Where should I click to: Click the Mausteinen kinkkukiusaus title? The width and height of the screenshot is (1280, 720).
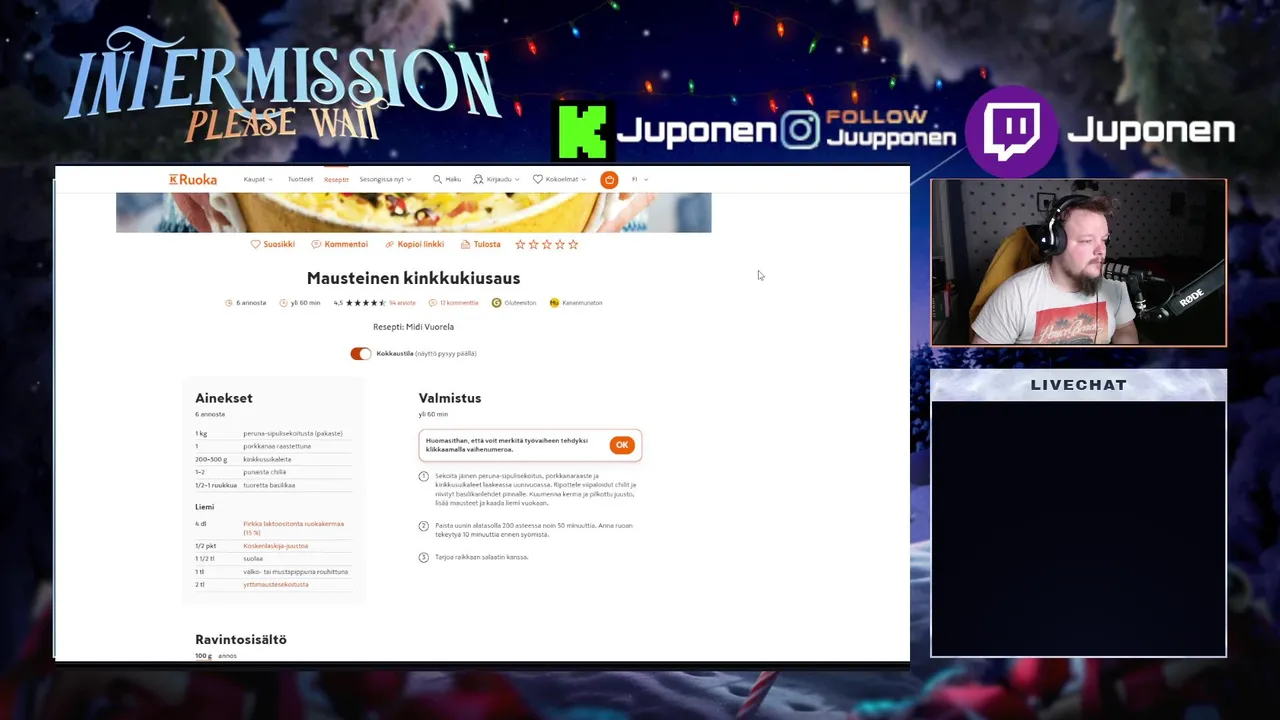413,278
